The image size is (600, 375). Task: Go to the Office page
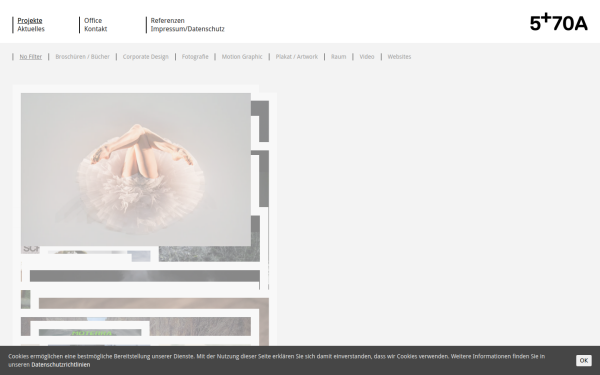tap(93, 20)
